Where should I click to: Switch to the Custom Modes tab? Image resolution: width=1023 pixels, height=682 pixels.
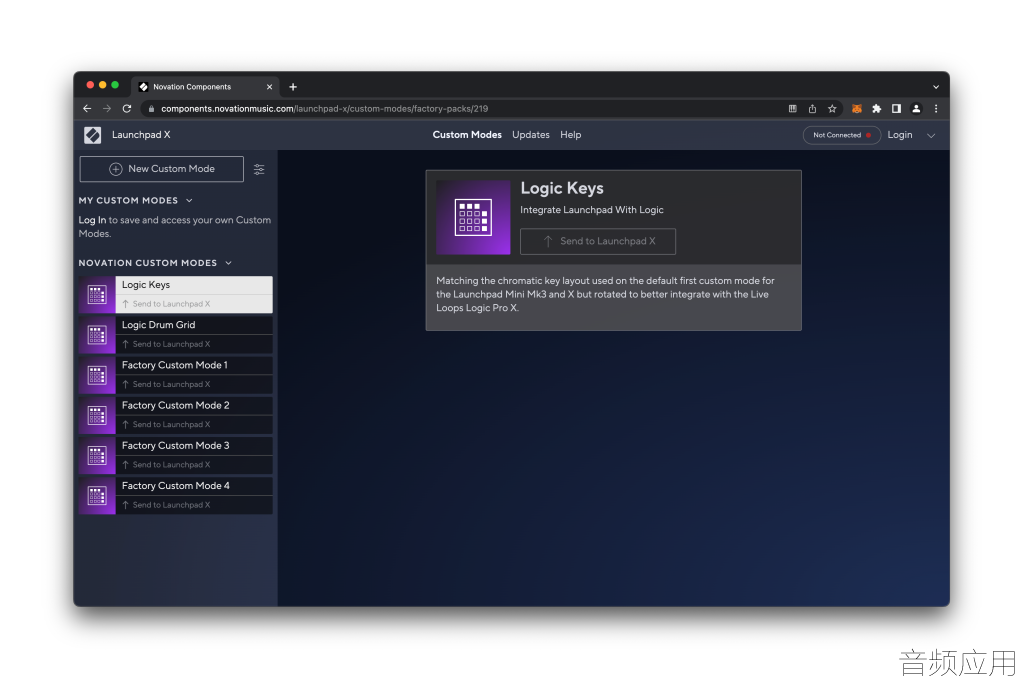click(x=467, y=135)
